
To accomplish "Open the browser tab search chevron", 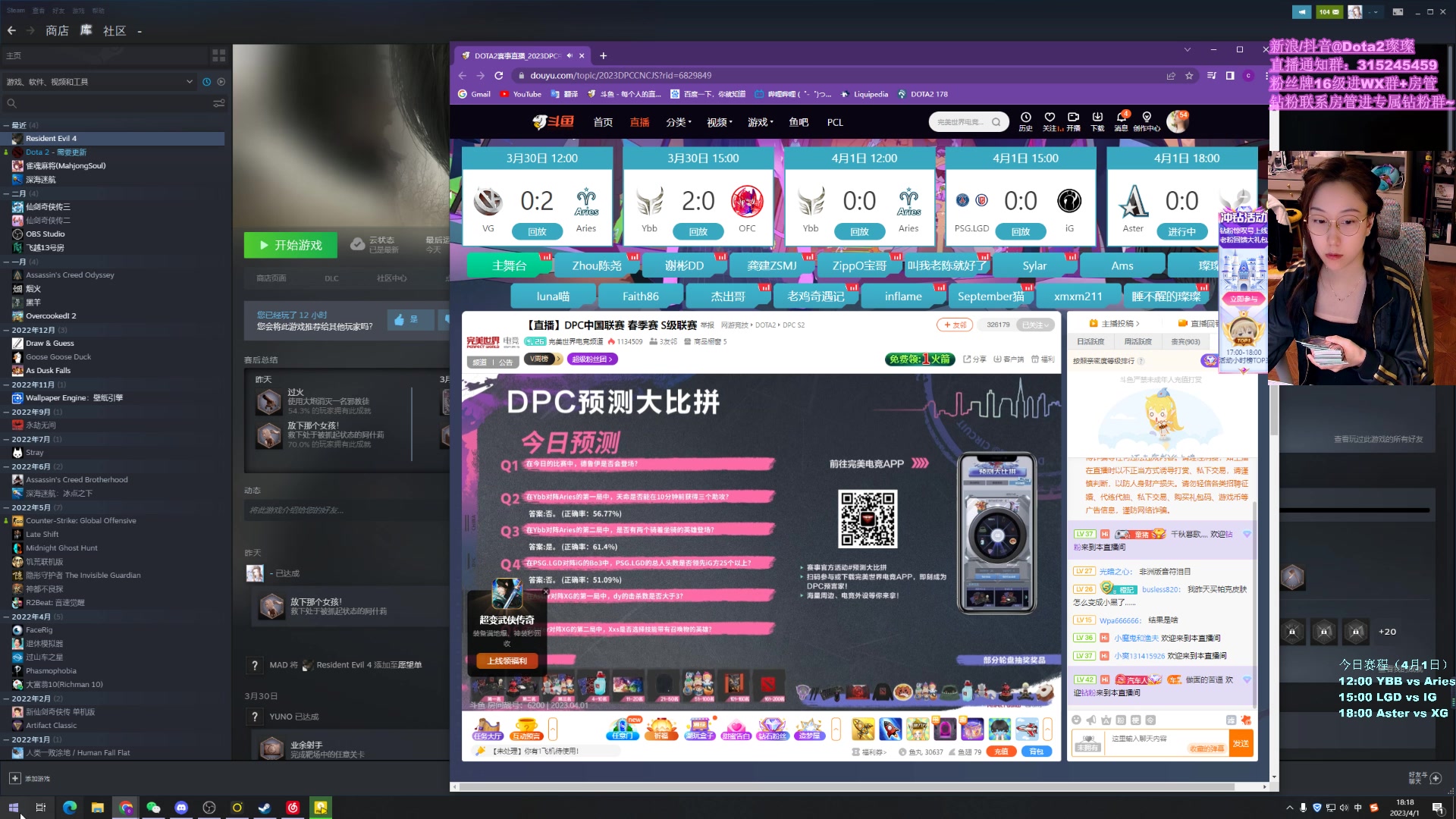I will tap(1188, 50).
